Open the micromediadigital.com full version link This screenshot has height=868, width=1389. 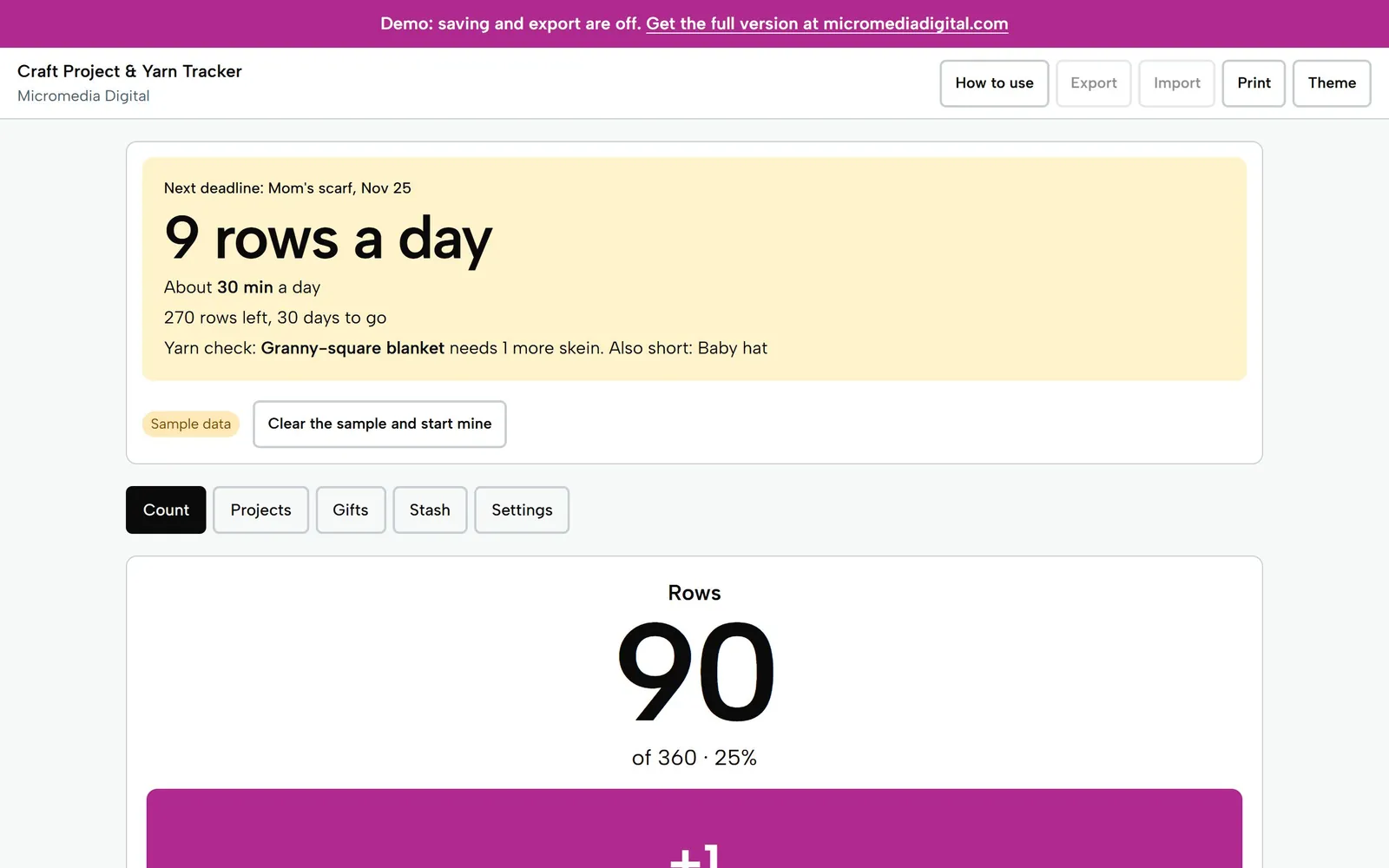(826, 23)
